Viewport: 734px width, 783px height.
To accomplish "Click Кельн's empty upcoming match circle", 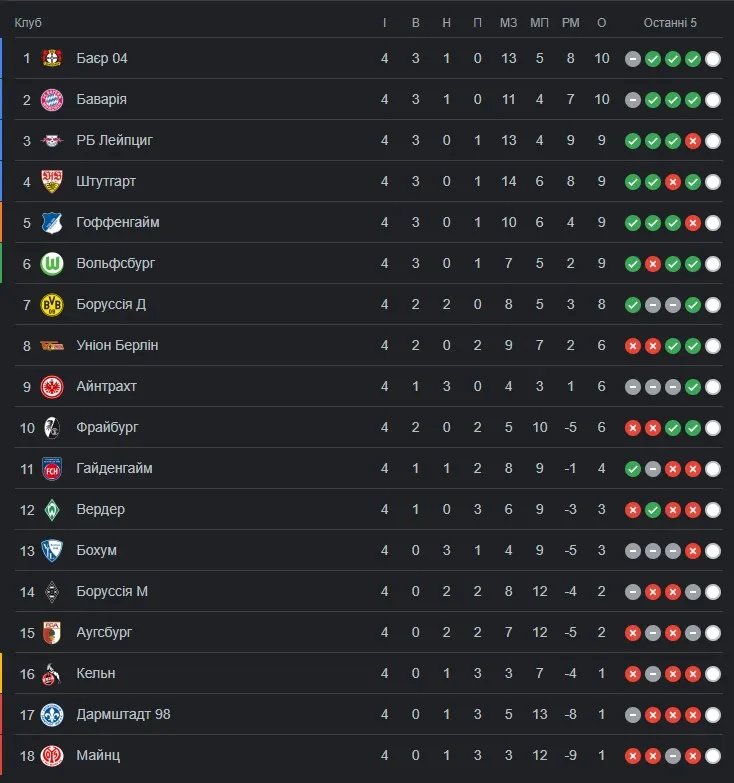I will pyautogui.click(x=713, y=674).
